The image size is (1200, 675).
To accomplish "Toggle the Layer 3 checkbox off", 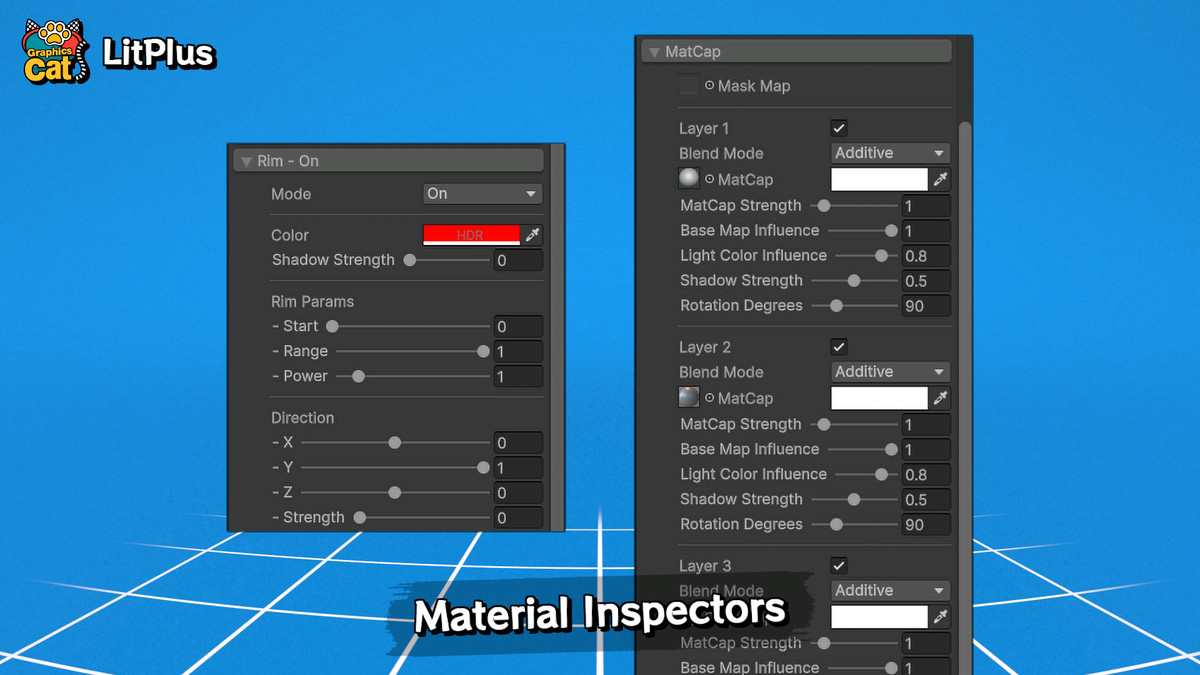I will [x=838, y=565].
